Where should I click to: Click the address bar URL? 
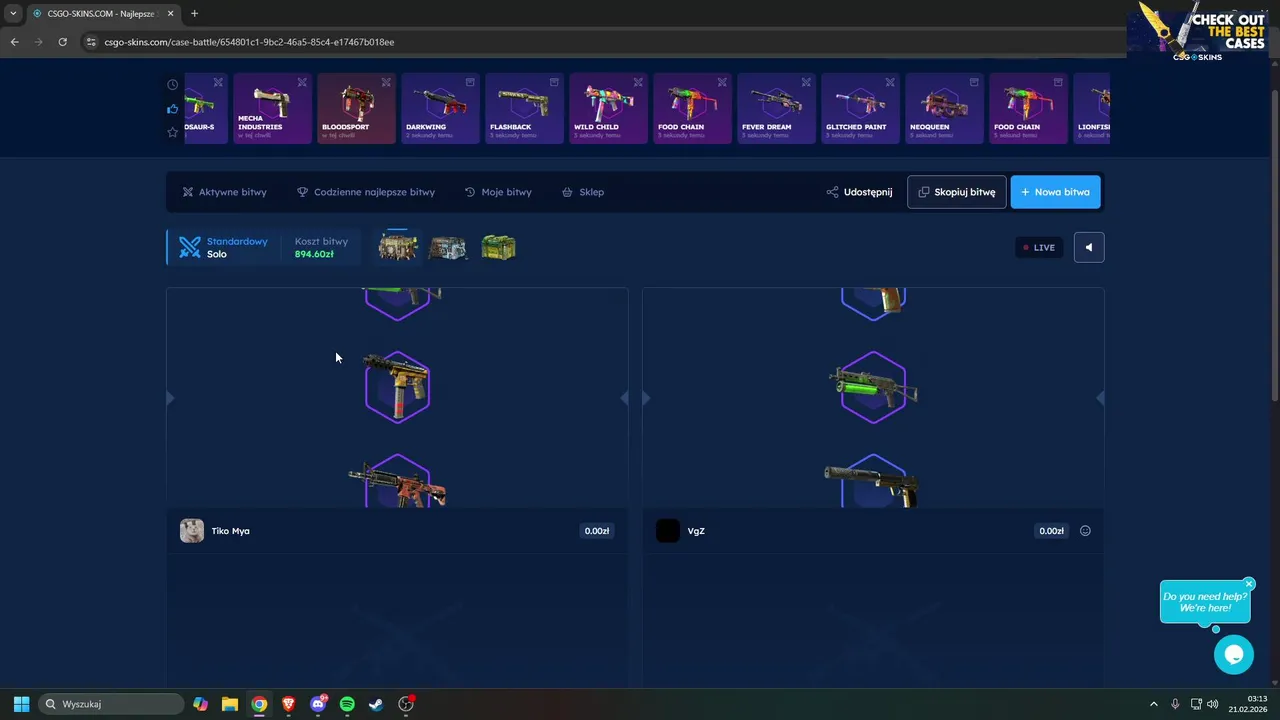tap(249, 42)
